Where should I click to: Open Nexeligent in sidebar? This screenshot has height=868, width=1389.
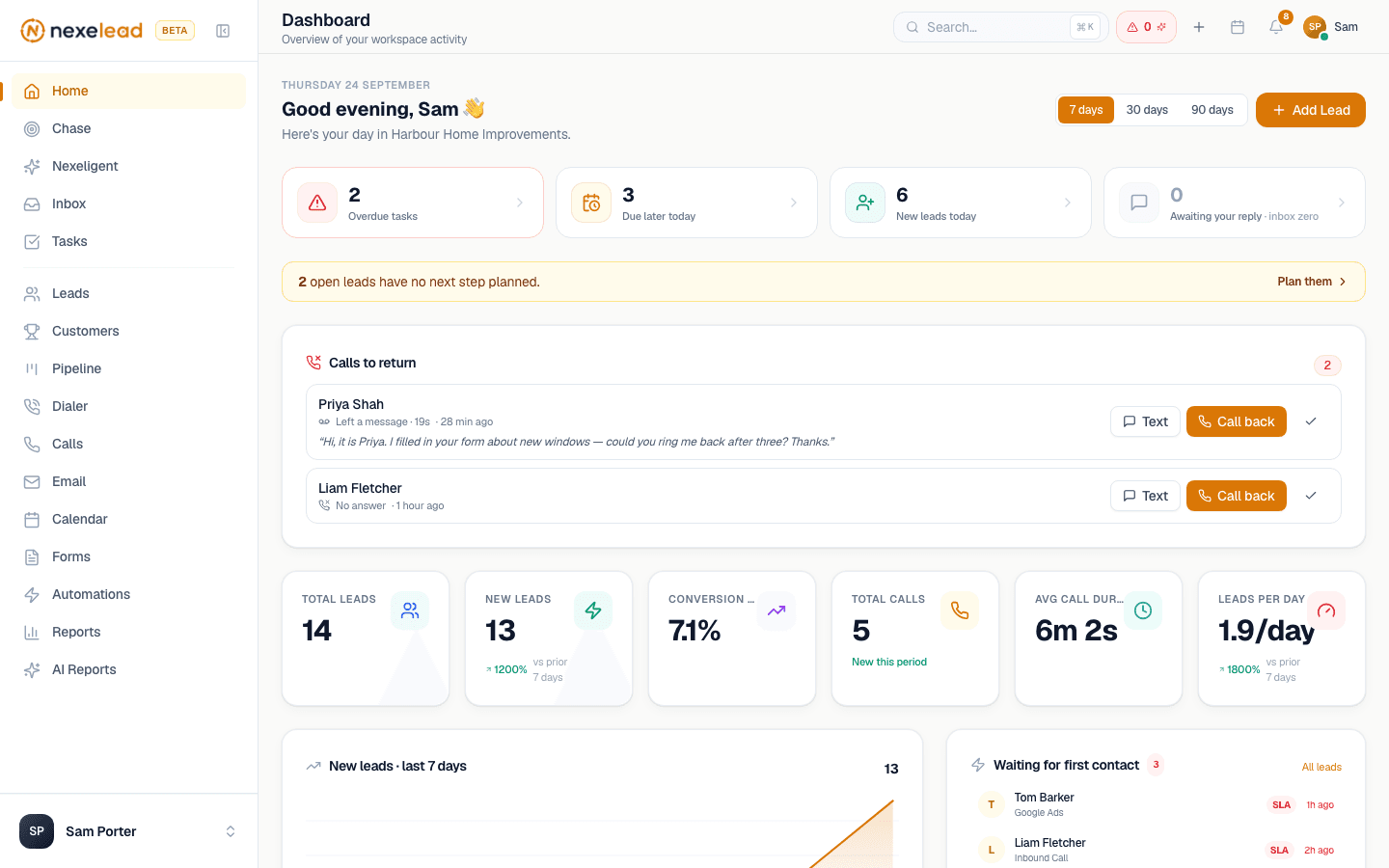pos(129,166)
